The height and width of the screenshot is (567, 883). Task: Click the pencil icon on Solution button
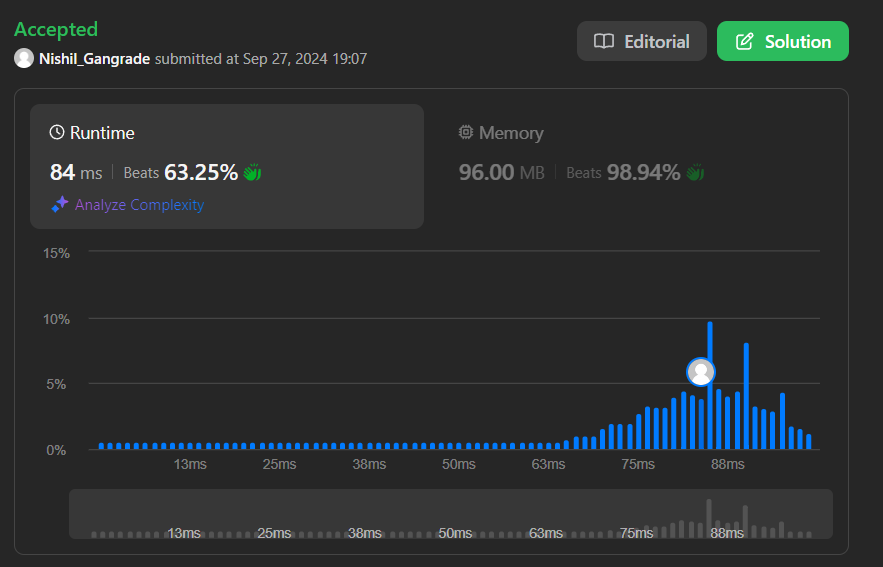pyautogui.click(x=744, y=41)
